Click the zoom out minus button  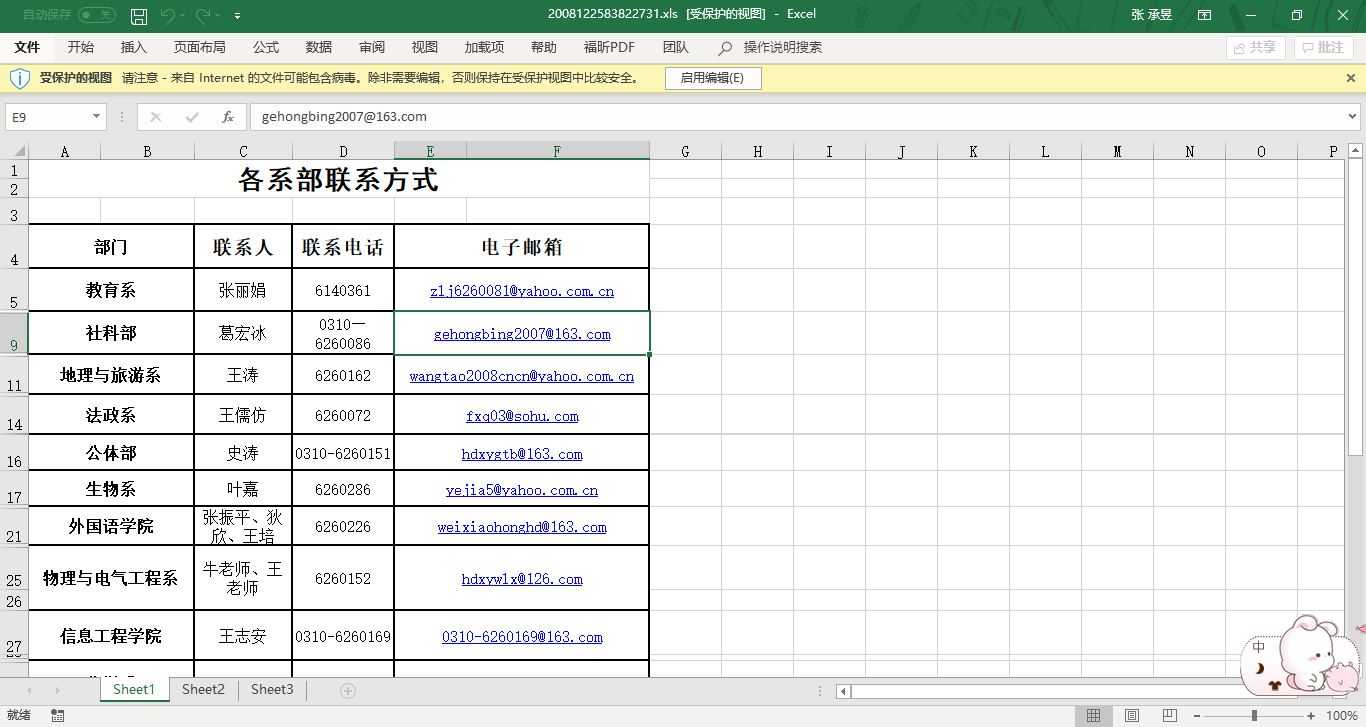tap(1196, 716)
